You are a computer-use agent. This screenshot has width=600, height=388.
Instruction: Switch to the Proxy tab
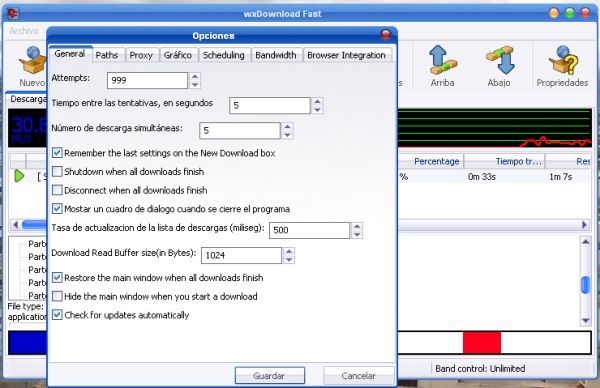click(141, 55)
